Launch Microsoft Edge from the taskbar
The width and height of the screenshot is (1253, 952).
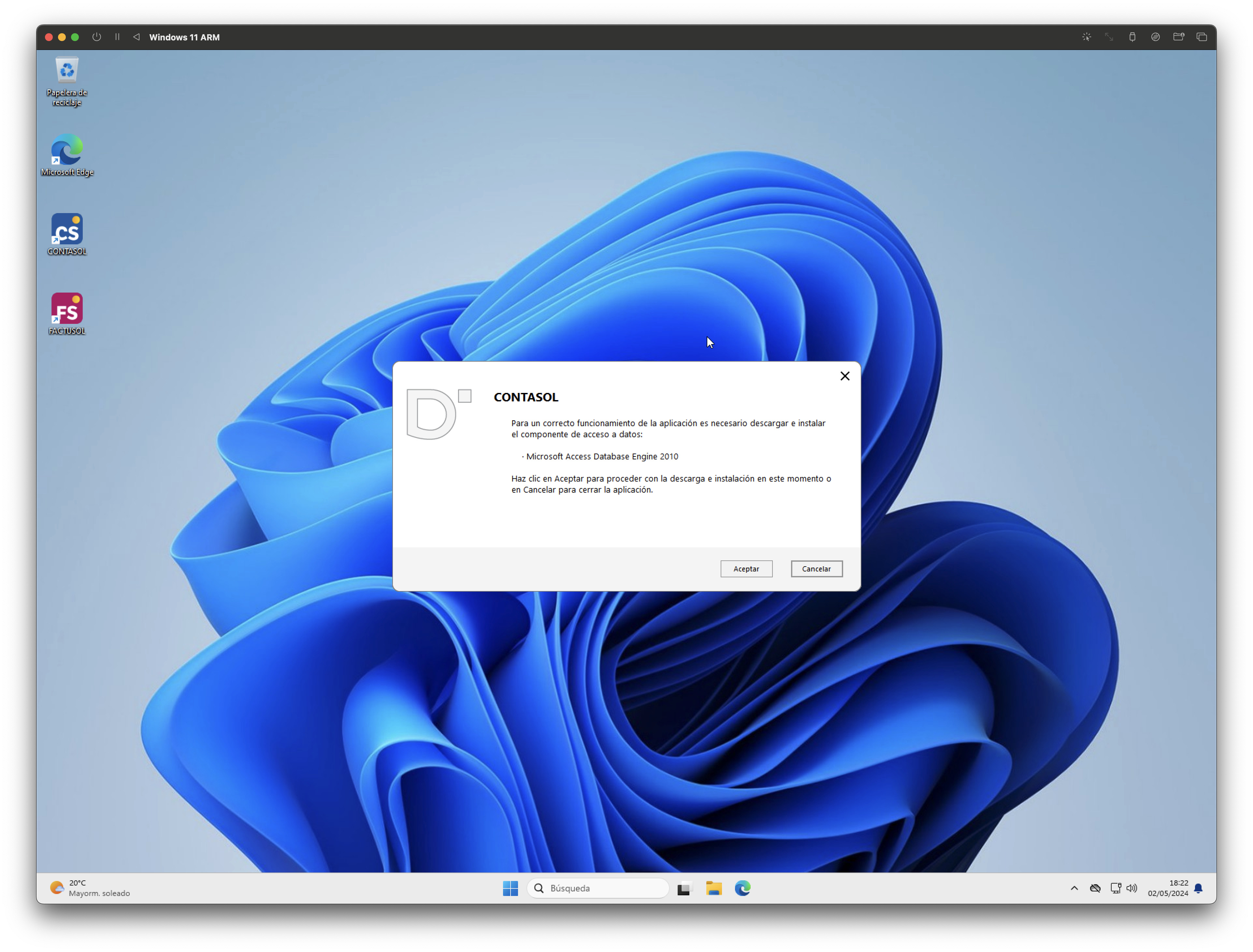point(742,888)
